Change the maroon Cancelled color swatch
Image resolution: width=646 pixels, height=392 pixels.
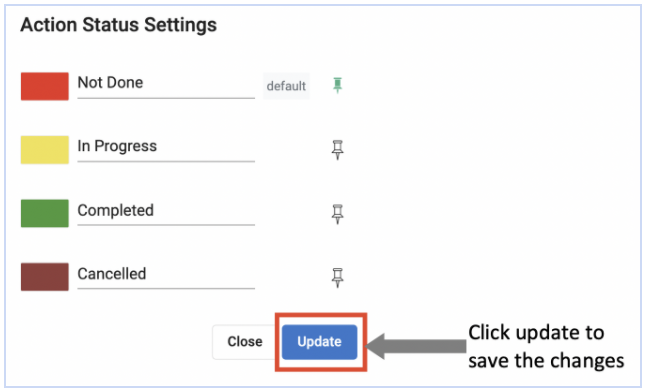pyautogui.click(x=45, y=277)
